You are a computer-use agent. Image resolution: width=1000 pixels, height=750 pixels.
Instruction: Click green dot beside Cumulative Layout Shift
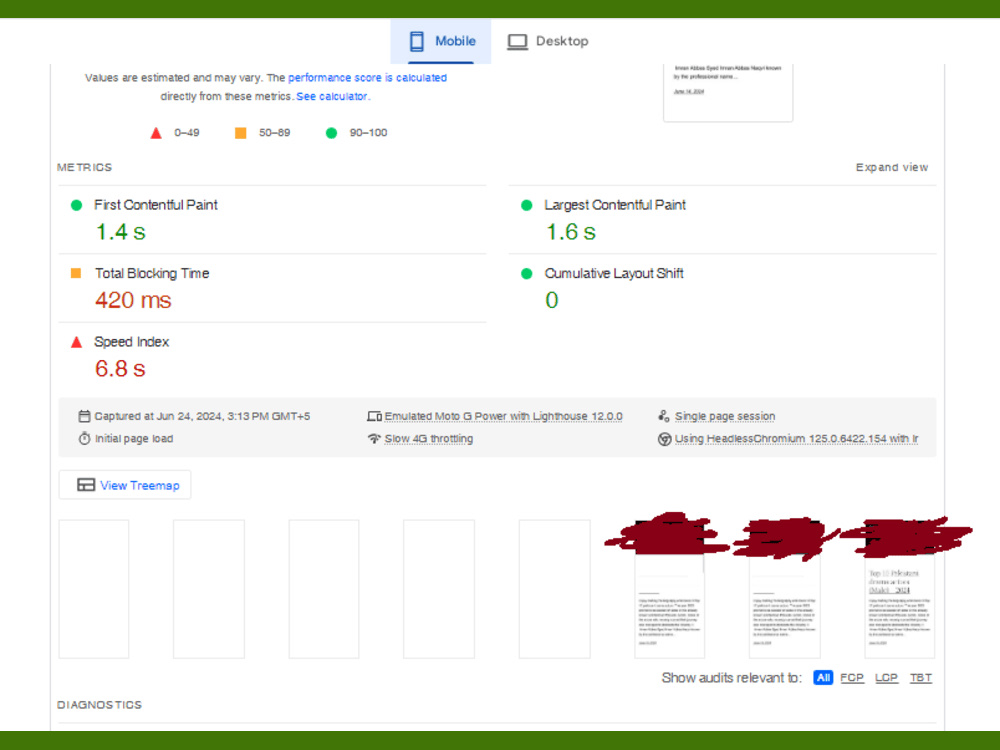526,274
